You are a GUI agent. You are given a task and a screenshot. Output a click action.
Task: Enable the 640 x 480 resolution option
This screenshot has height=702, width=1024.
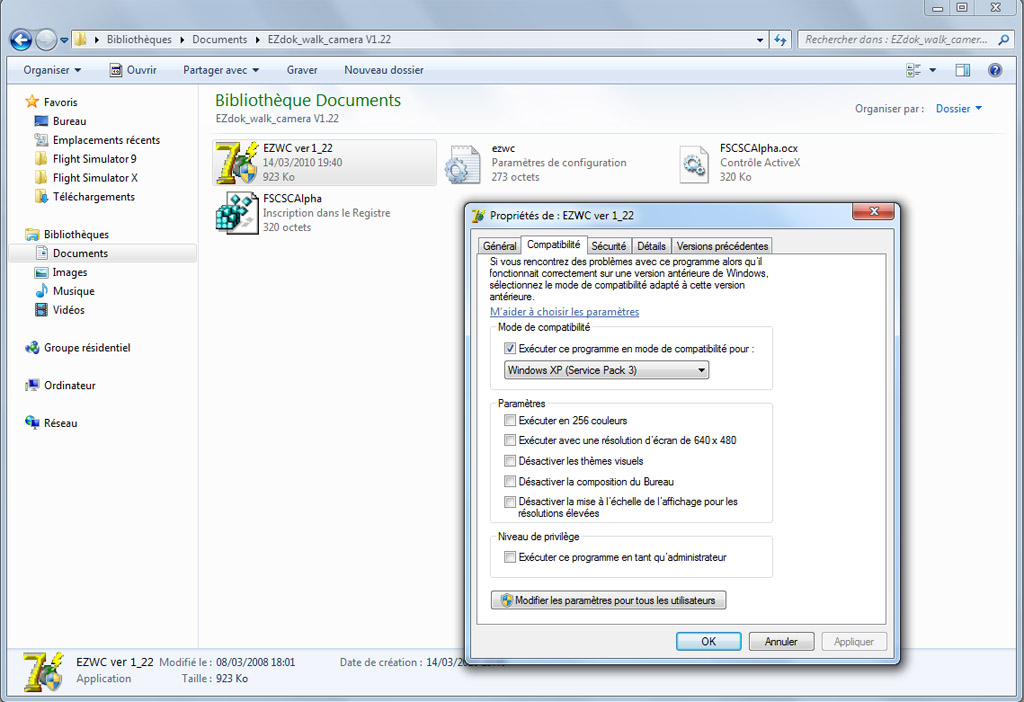click(510, 440)
